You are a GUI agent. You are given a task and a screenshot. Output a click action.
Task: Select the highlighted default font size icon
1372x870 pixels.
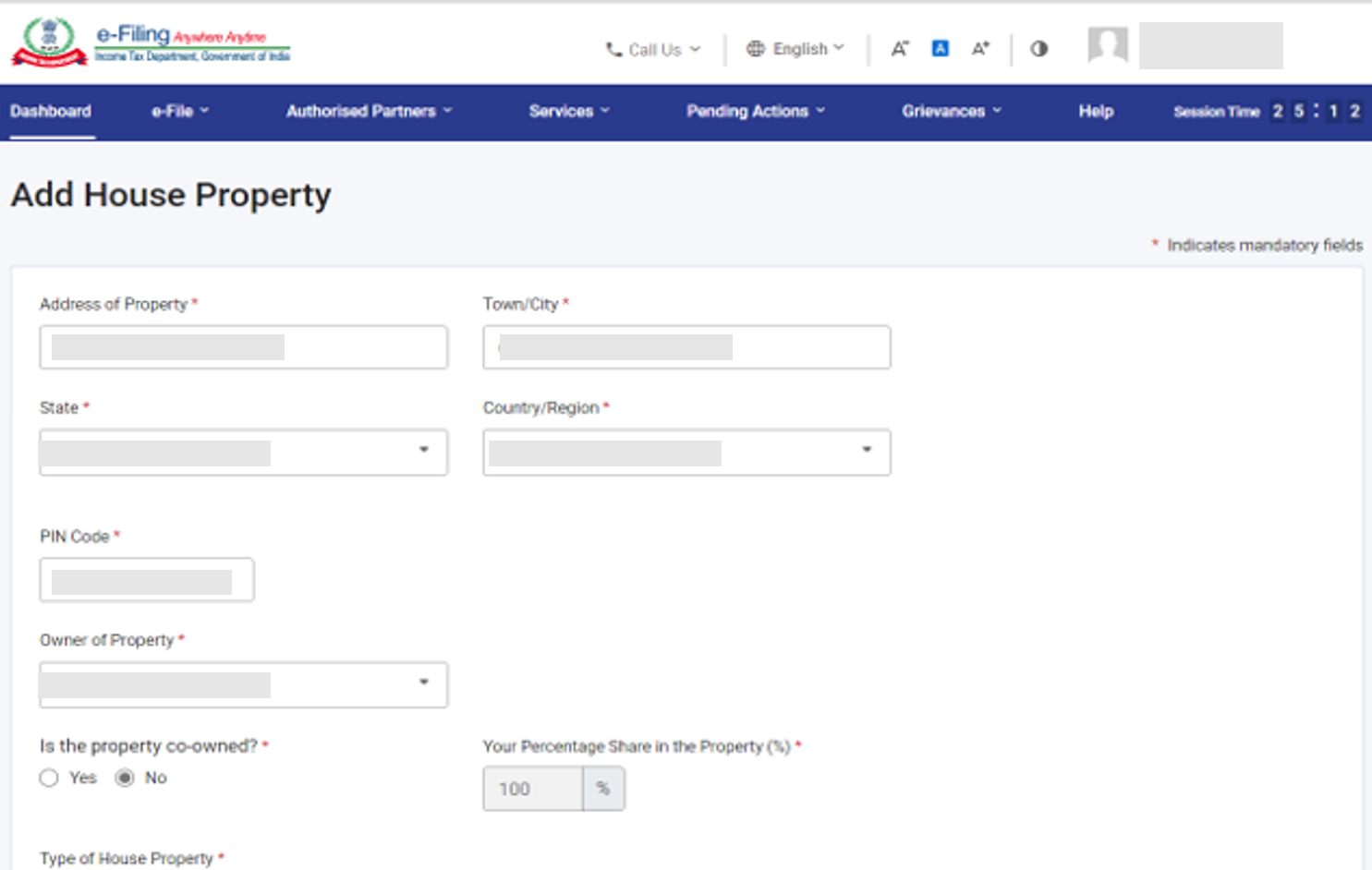(x=940, y=49)
